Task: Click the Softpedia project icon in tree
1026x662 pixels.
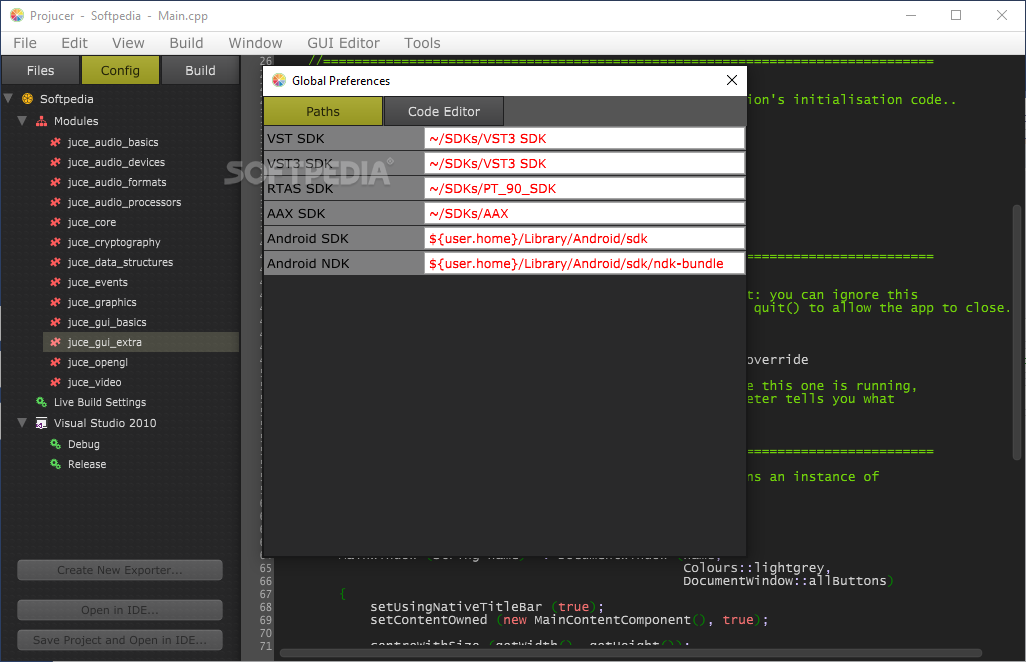Action: [27, 99]
